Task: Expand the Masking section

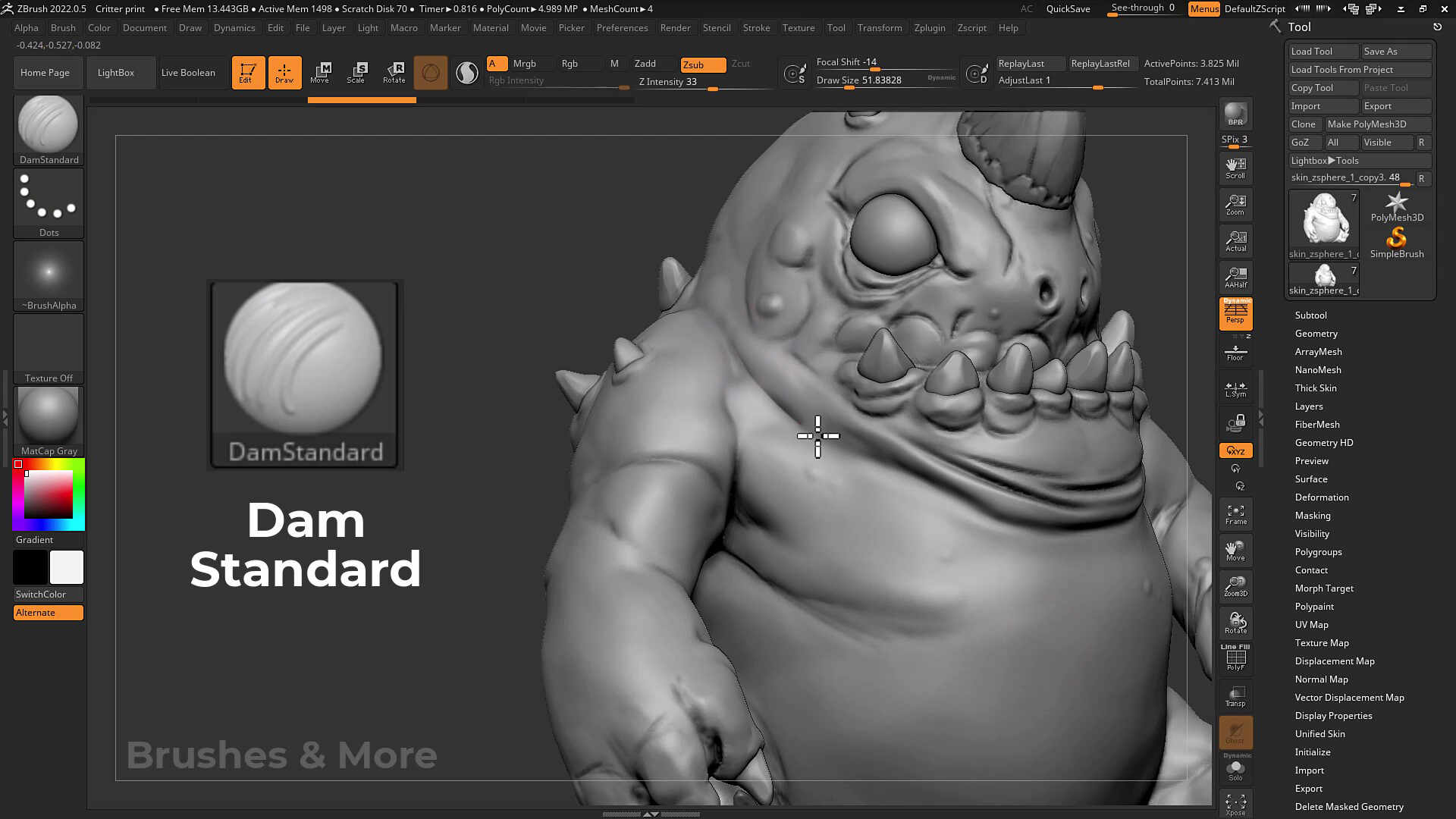Action: (x=1312, y=516)
